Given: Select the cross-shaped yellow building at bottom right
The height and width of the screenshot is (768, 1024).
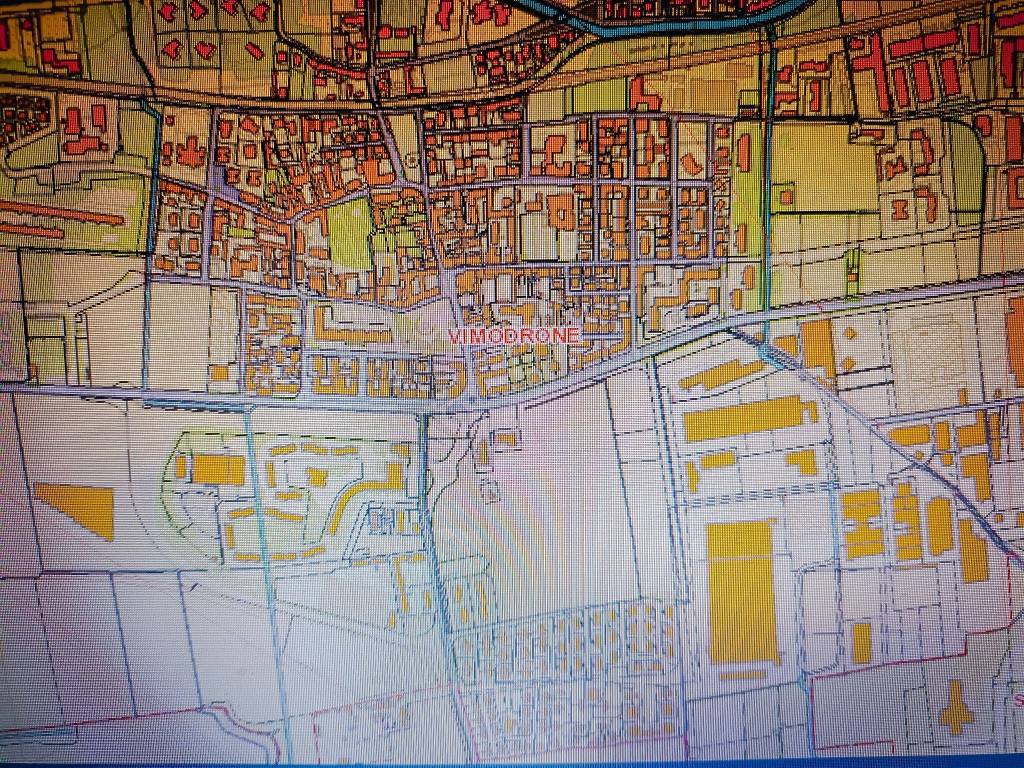Looking at the screenshot, I should point(956,708).
